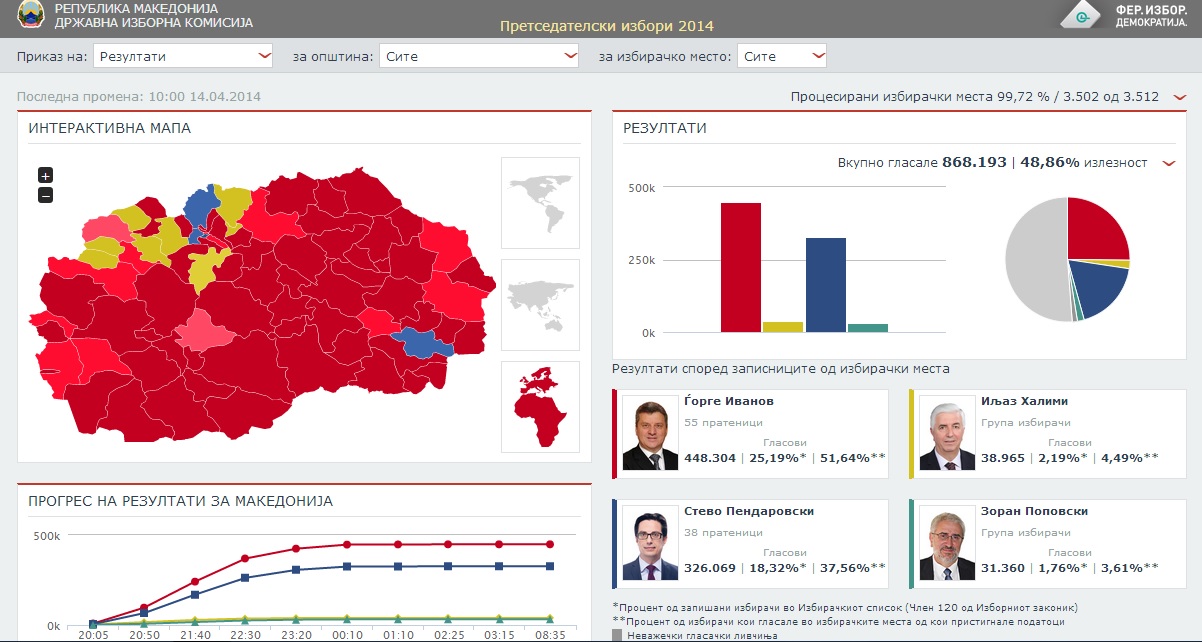Select the Asia world map thumbnail
This screenshot has height=642, width=1202.
(540, 304)
